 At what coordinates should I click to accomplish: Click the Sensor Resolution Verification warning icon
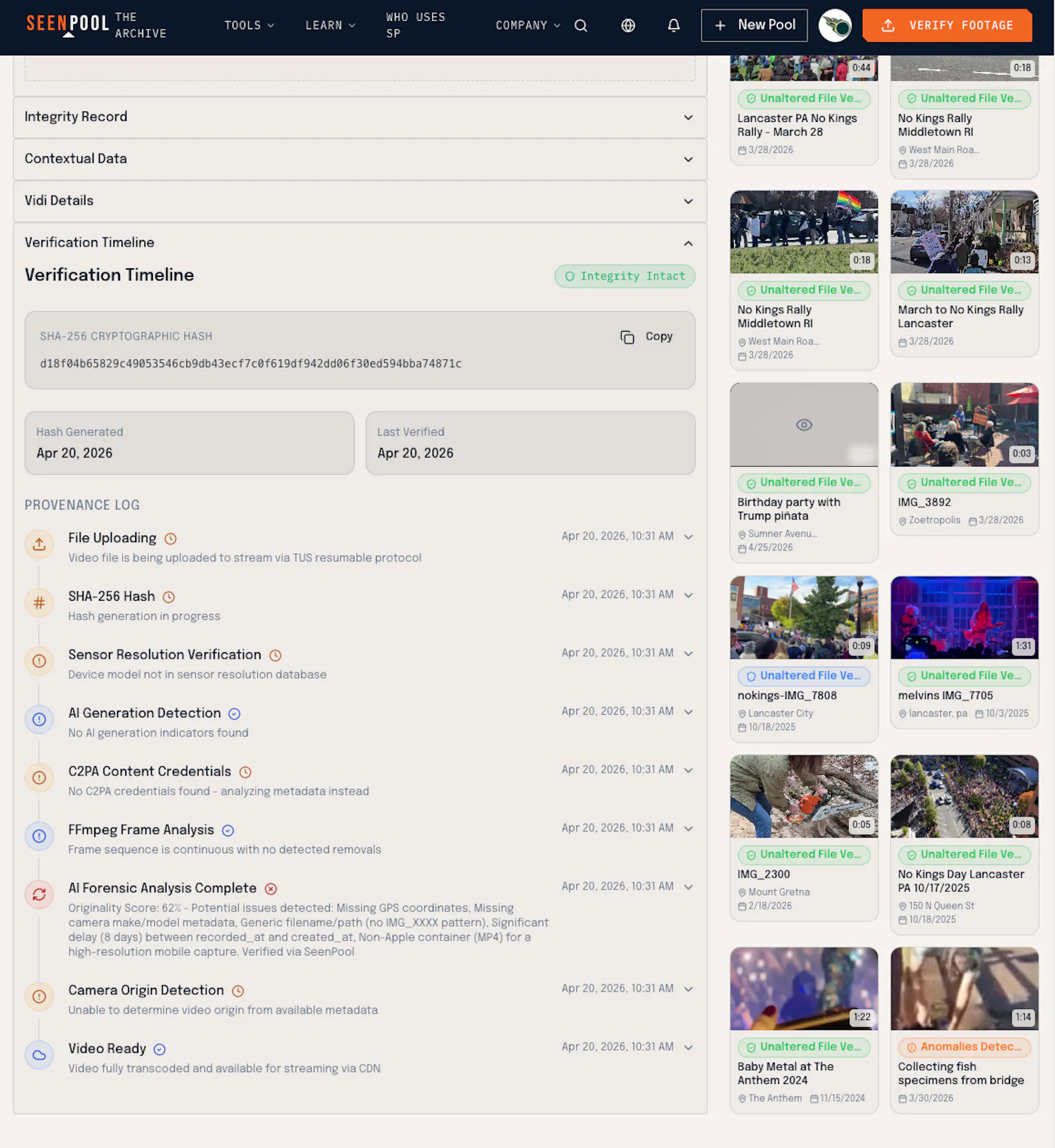coord(39,661)
